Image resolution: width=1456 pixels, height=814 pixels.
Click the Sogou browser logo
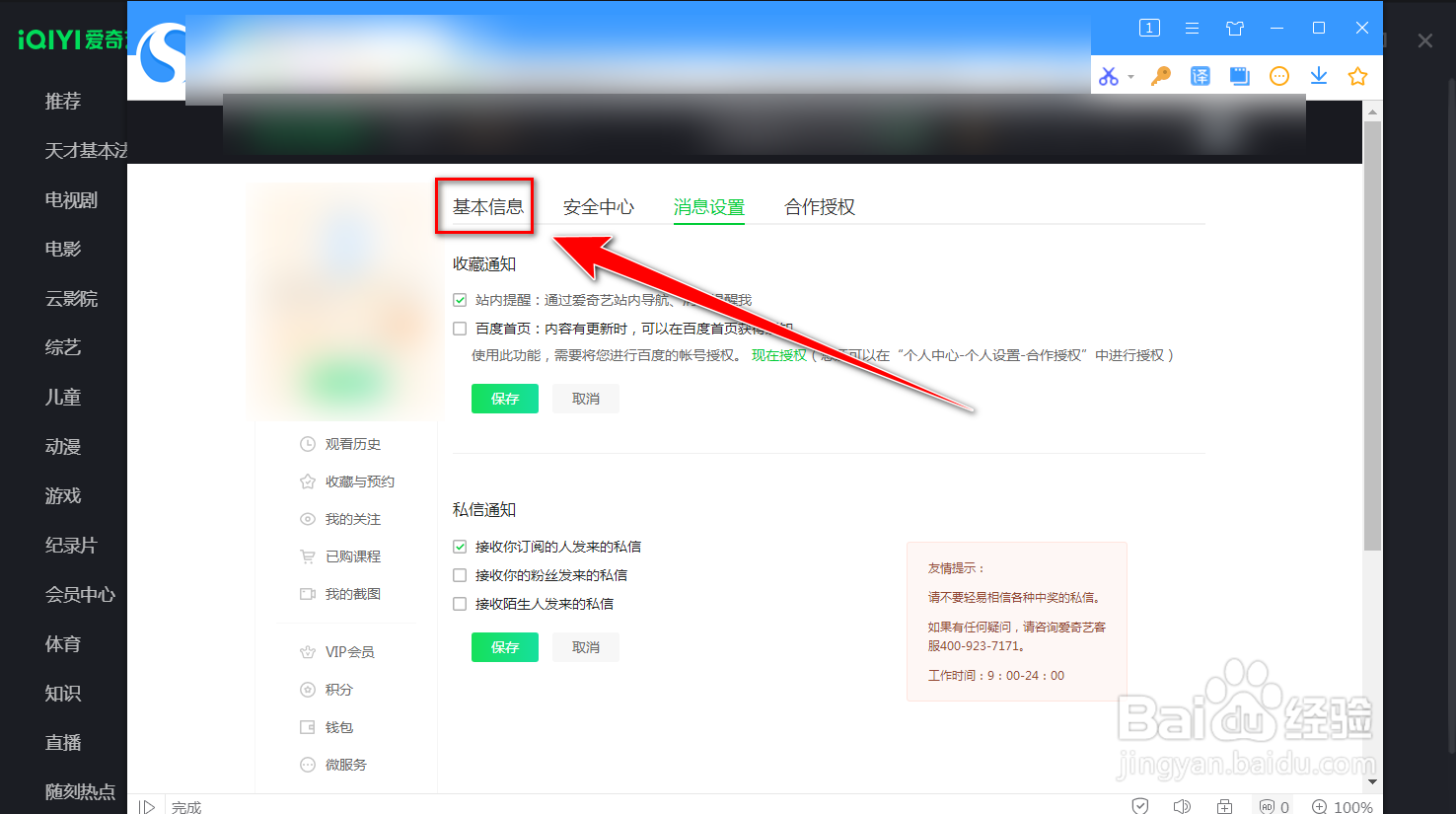(x=162, y=54)
